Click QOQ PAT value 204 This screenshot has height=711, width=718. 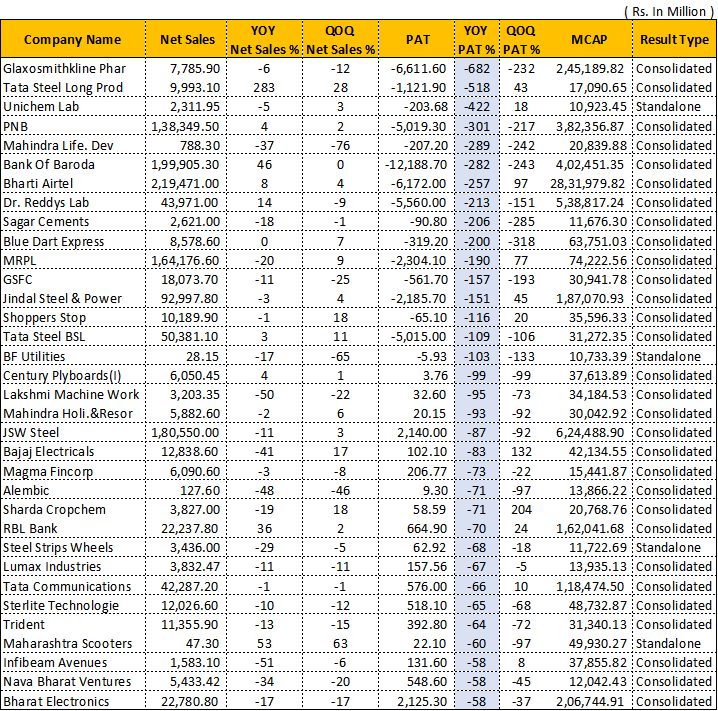(x=521, y=510)
